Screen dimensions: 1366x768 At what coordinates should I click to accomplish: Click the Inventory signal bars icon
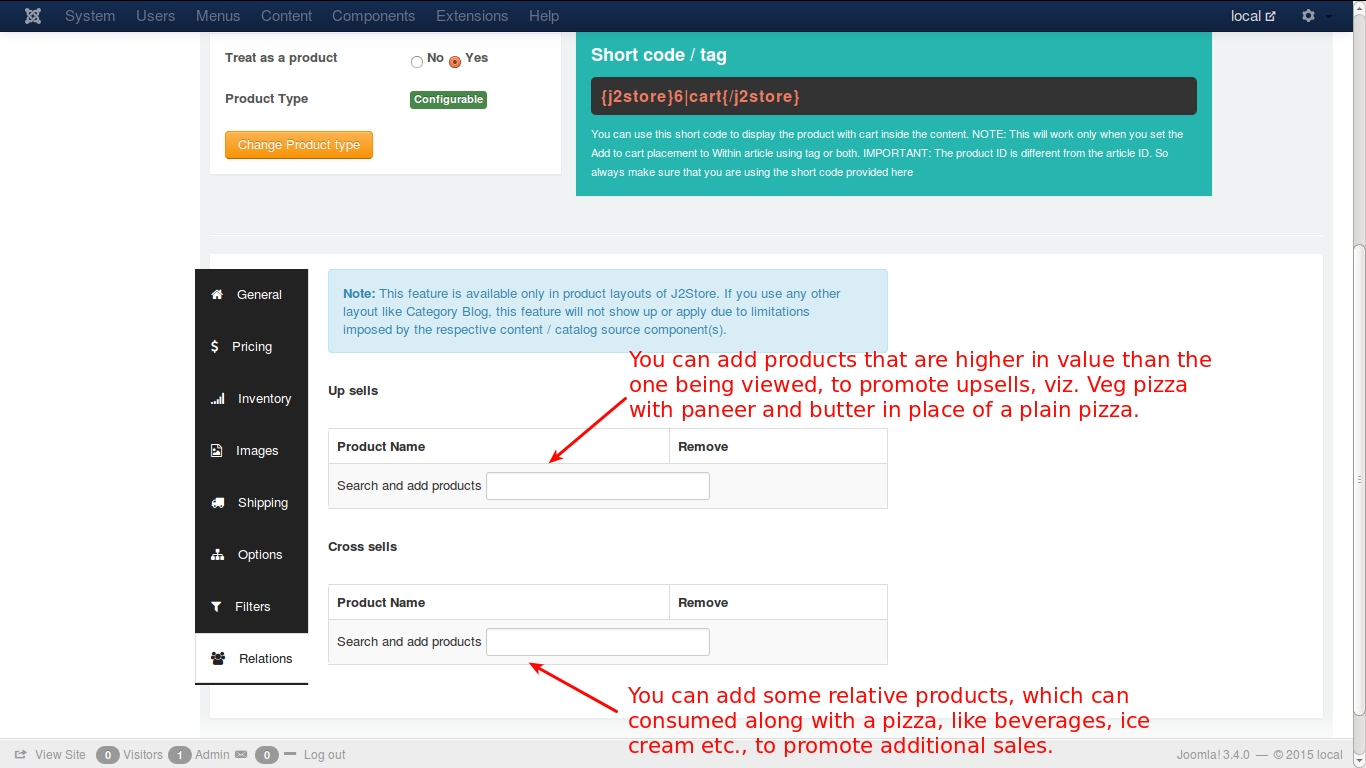tap(217, 399)
